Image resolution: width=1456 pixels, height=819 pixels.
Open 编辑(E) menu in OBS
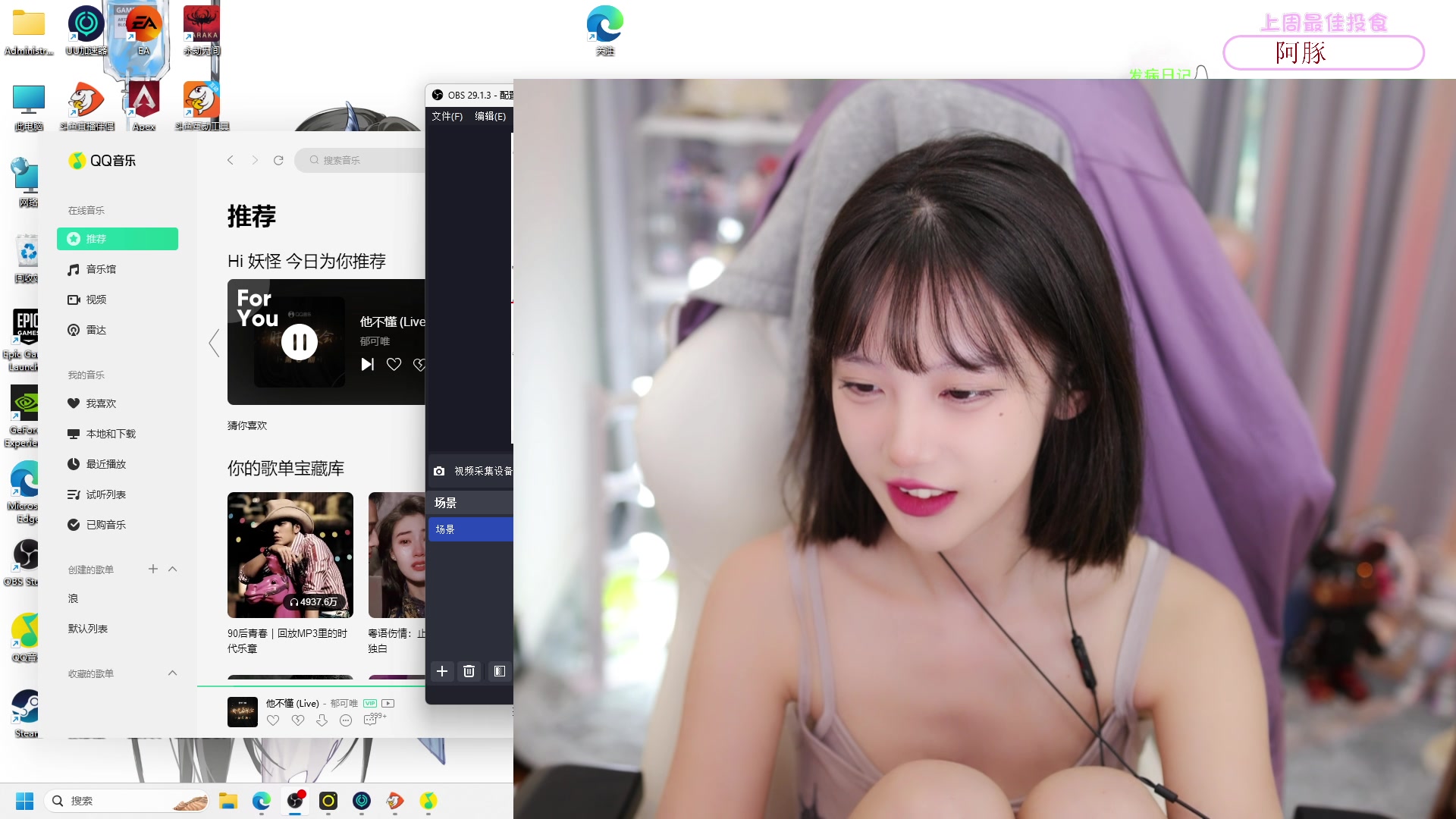coord(490,116)
